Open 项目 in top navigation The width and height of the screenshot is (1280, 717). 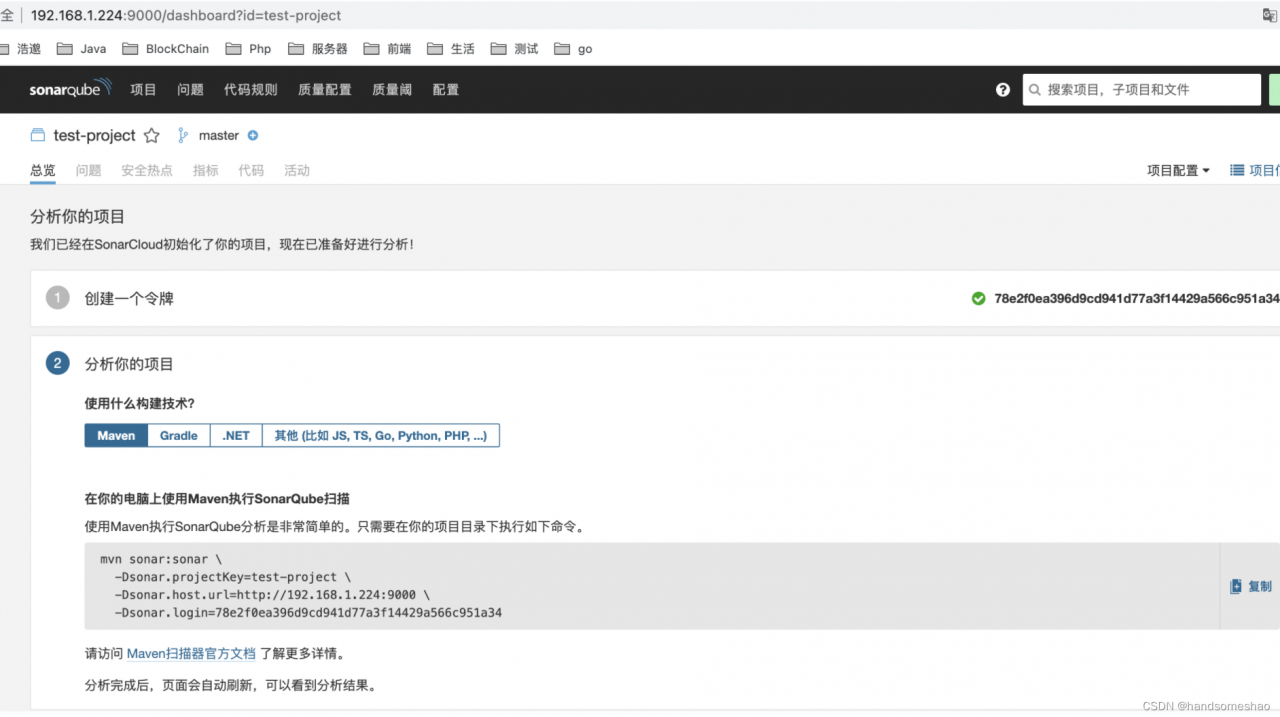(143, 89)
